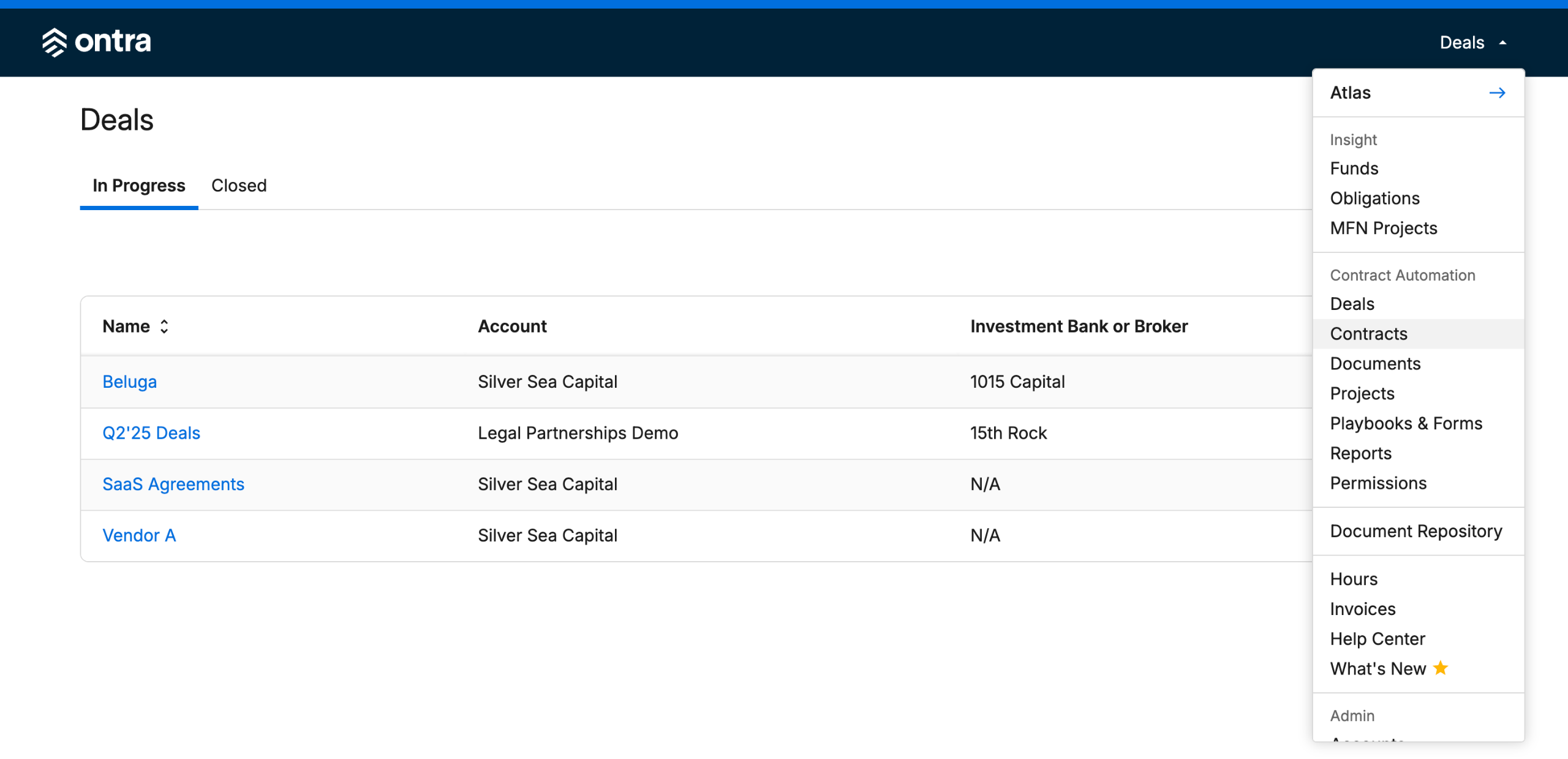Select Permissions from the dropdown
Screen dimensions: 1568x759
click(1378, 483)
